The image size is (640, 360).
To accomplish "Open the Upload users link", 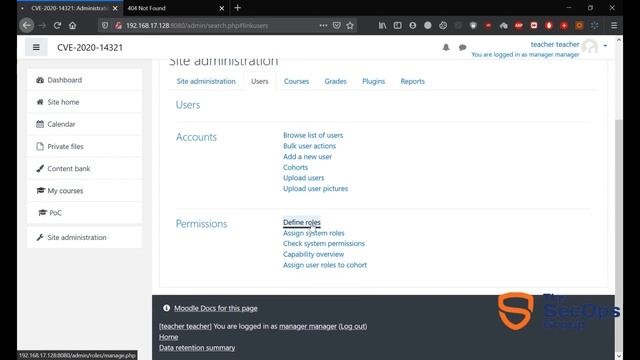I will (304, 178).
